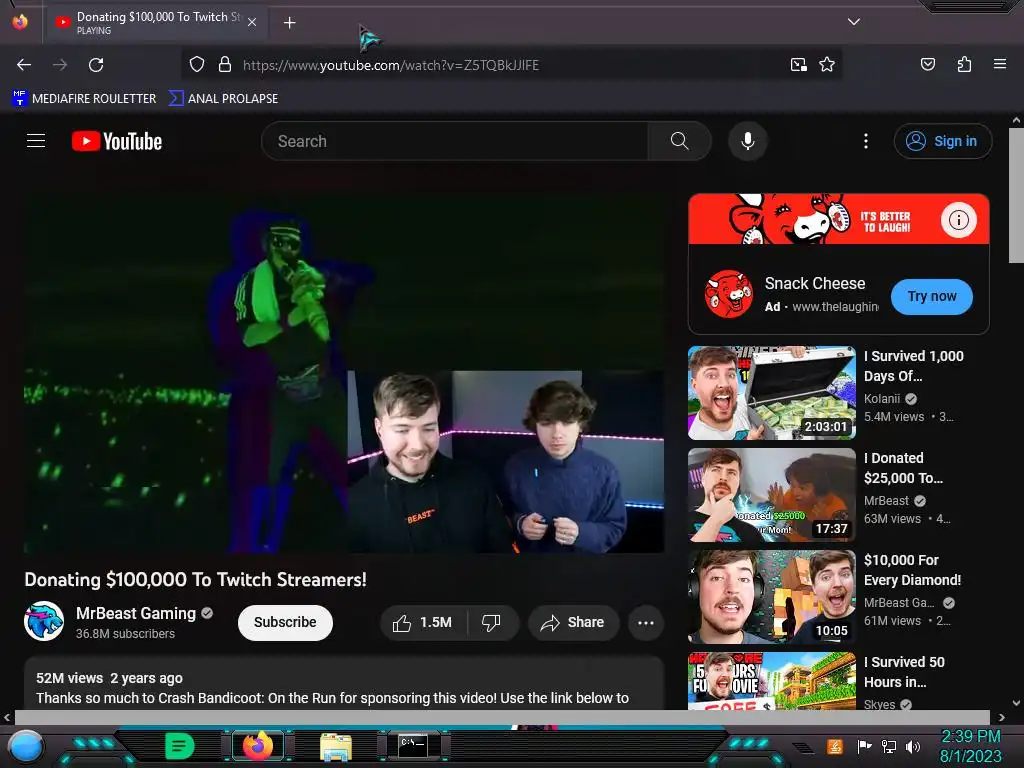This screenshot has height=768, width=1024.
Task: Click the network tray icon
Action: (x=889, y=746)
